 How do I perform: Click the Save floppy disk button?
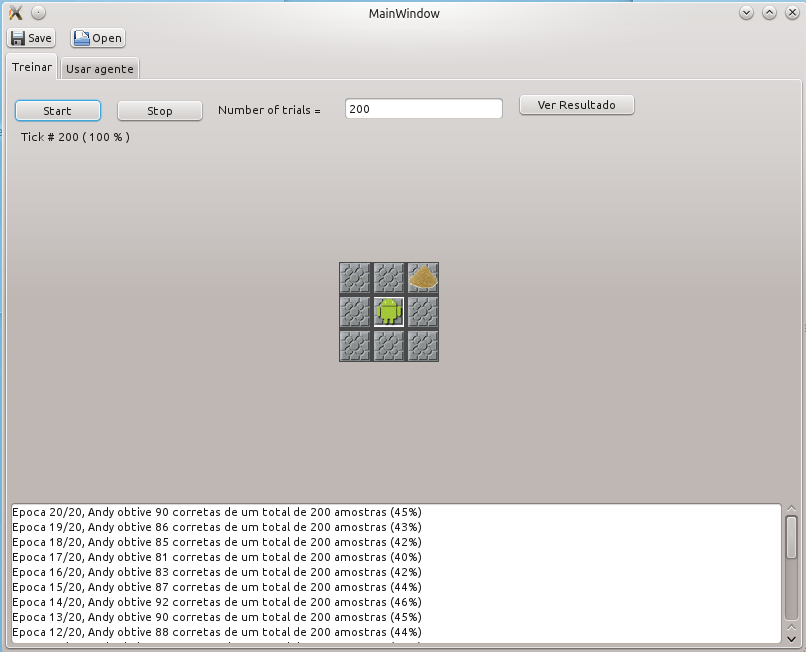(x=31, y=38)
